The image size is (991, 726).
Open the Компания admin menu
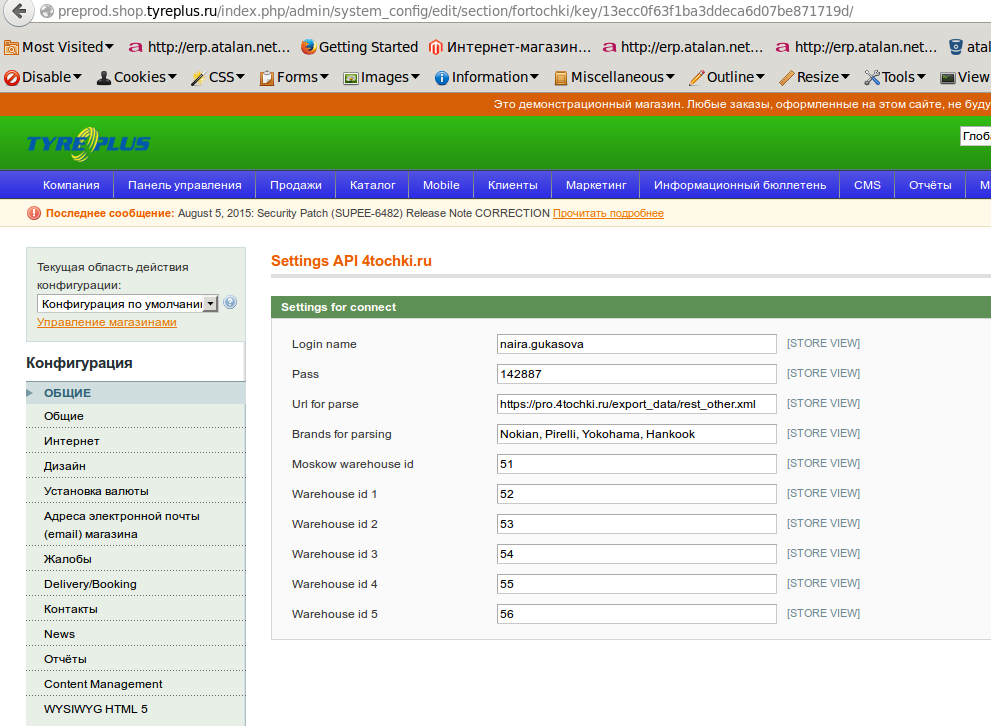tap(71, 185)
